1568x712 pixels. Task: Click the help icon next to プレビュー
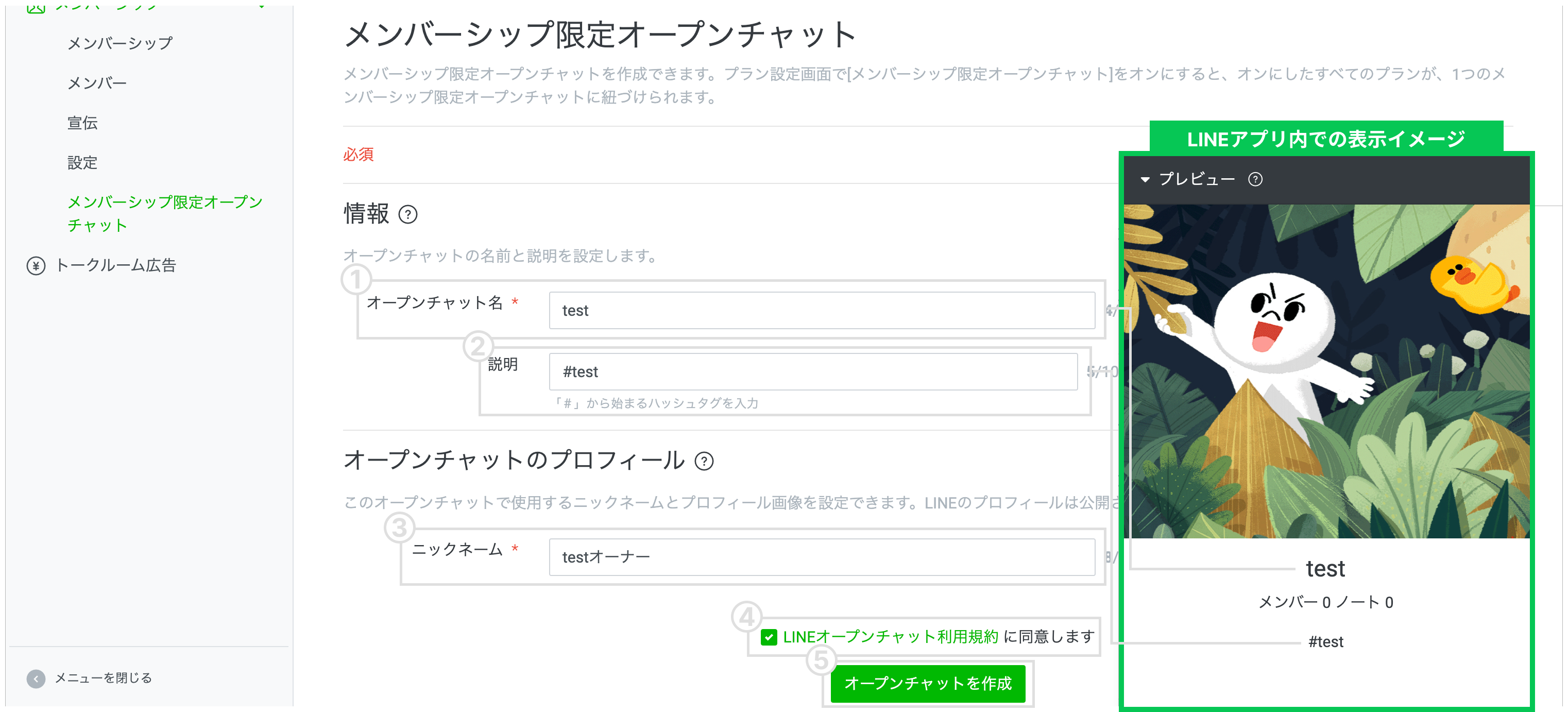pos(1255,179)
